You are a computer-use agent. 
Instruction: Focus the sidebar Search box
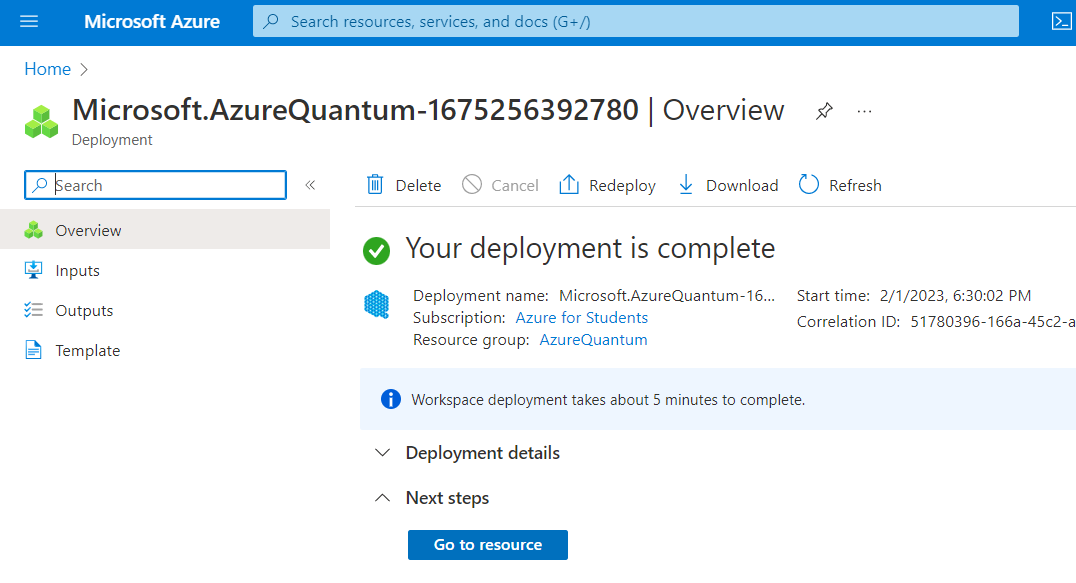click(x=155, y=185)
